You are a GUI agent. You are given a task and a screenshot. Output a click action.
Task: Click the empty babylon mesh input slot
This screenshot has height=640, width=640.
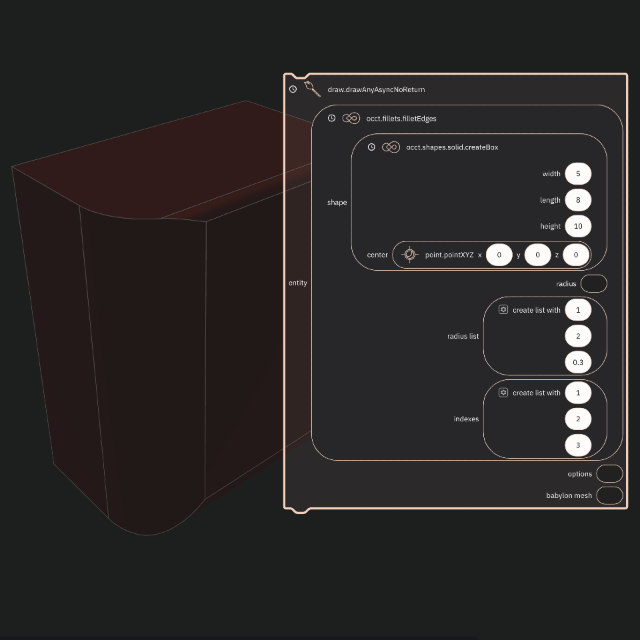[x=608, y=495]
